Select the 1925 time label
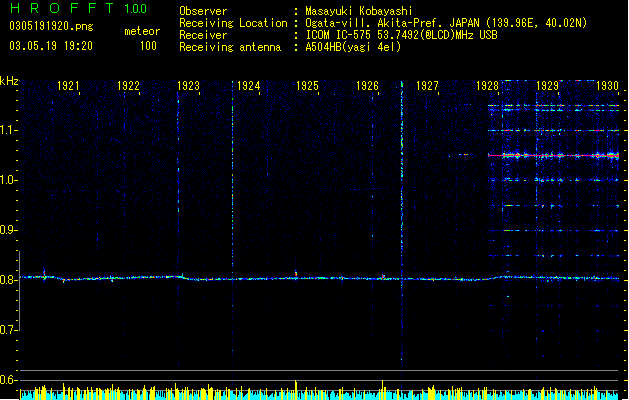This screenshot has height=400, width=629. point(307,86)
